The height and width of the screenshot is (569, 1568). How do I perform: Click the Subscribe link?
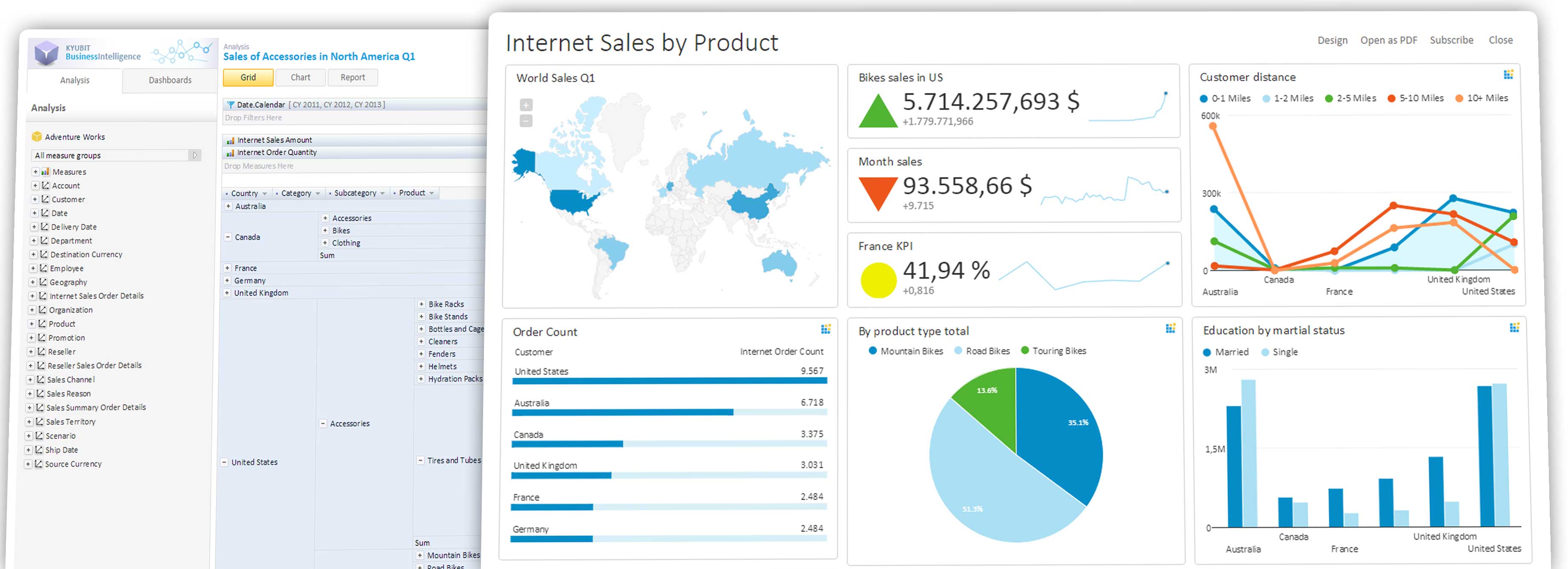pyautogui.click(x=1452, y=40)
